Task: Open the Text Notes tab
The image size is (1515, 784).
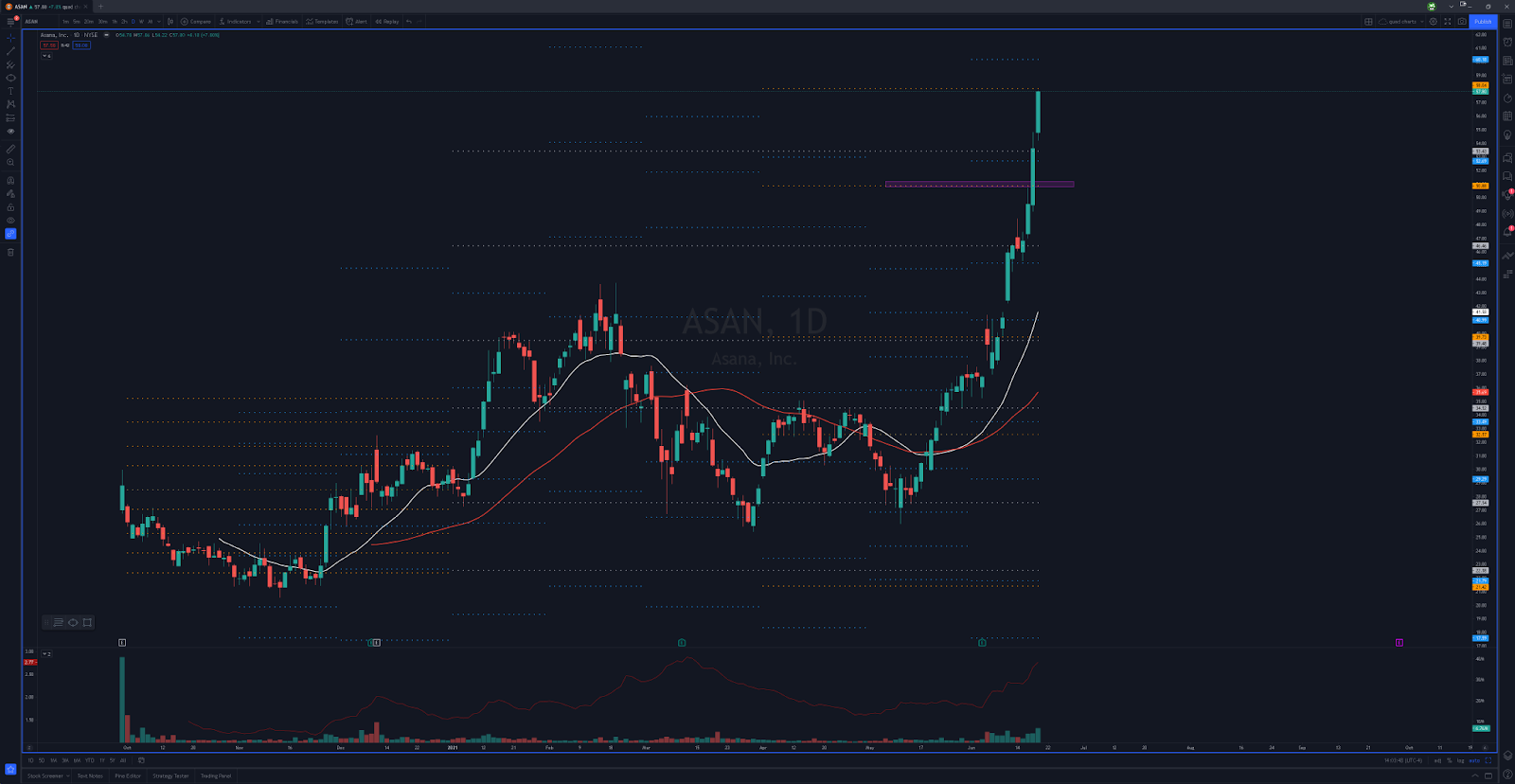Action: point(90,776)
